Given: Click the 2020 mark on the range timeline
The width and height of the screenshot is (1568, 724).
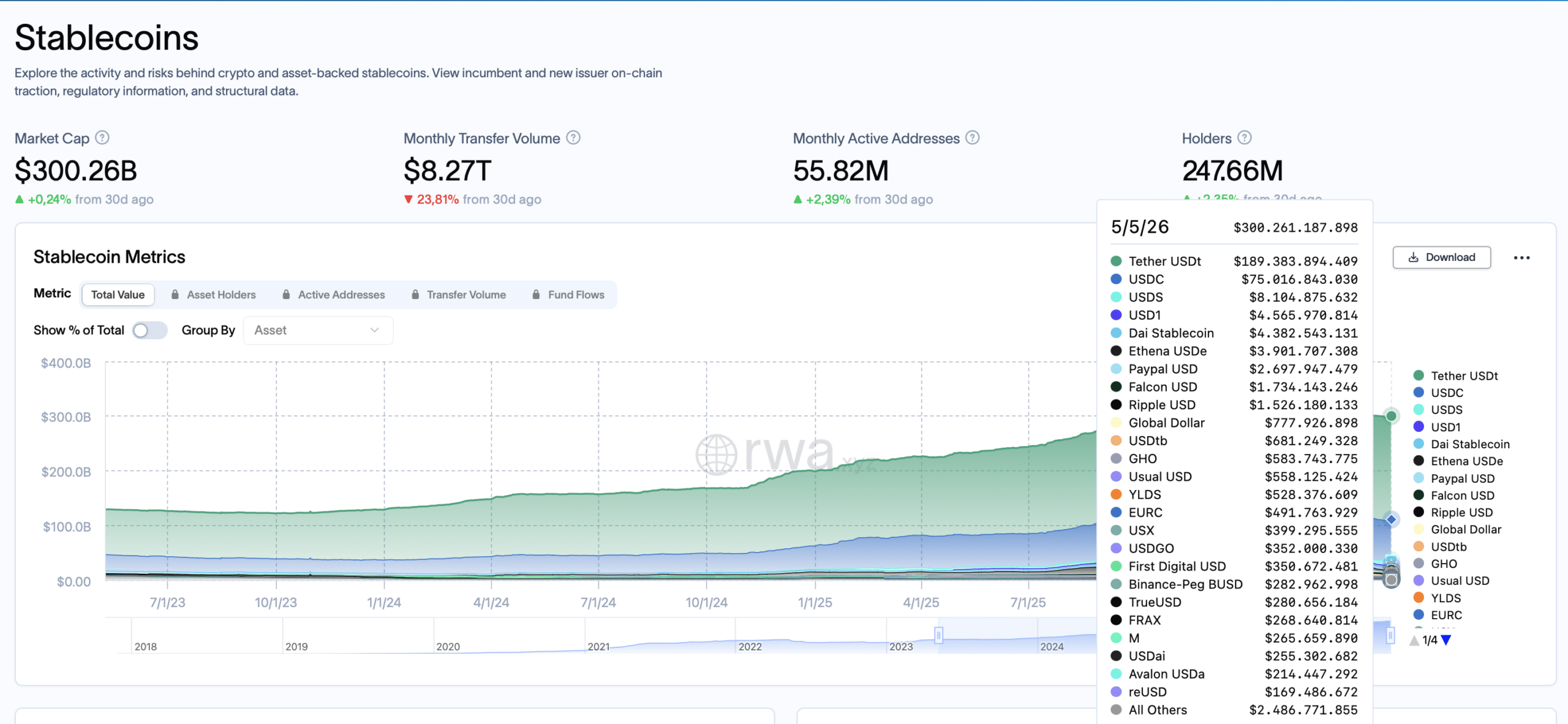Looking at the screenshot, I should click(448, 647).
